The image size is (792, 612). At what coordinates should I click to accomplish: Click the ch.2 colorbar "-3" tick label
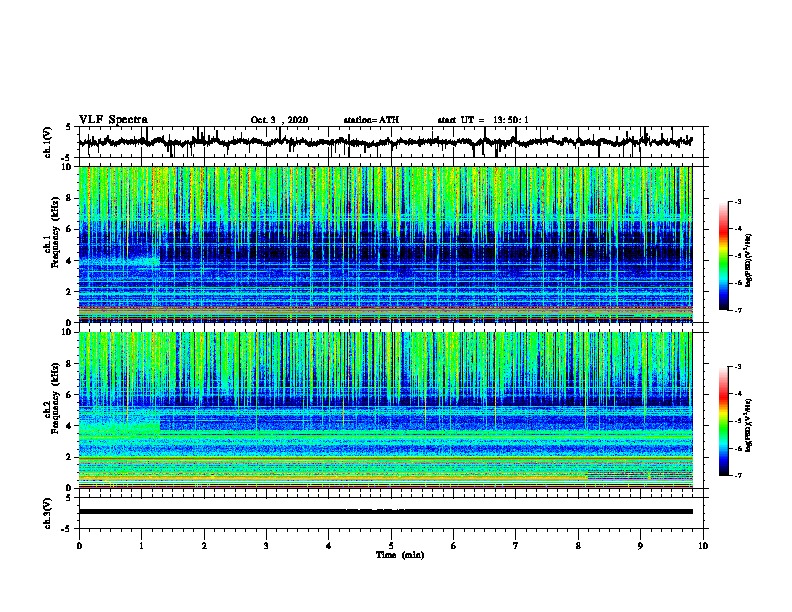tap(738, 367)
